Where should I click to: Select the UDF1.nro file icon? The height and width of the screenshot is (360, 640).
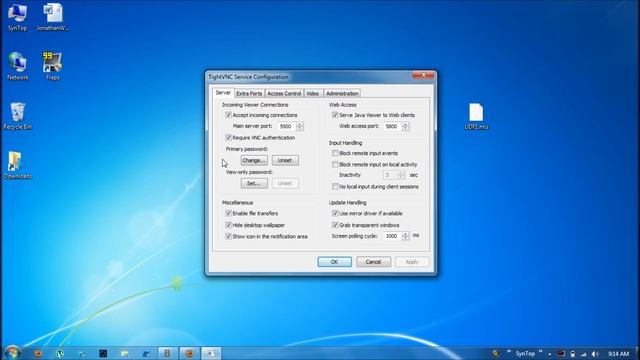point(476,116)
